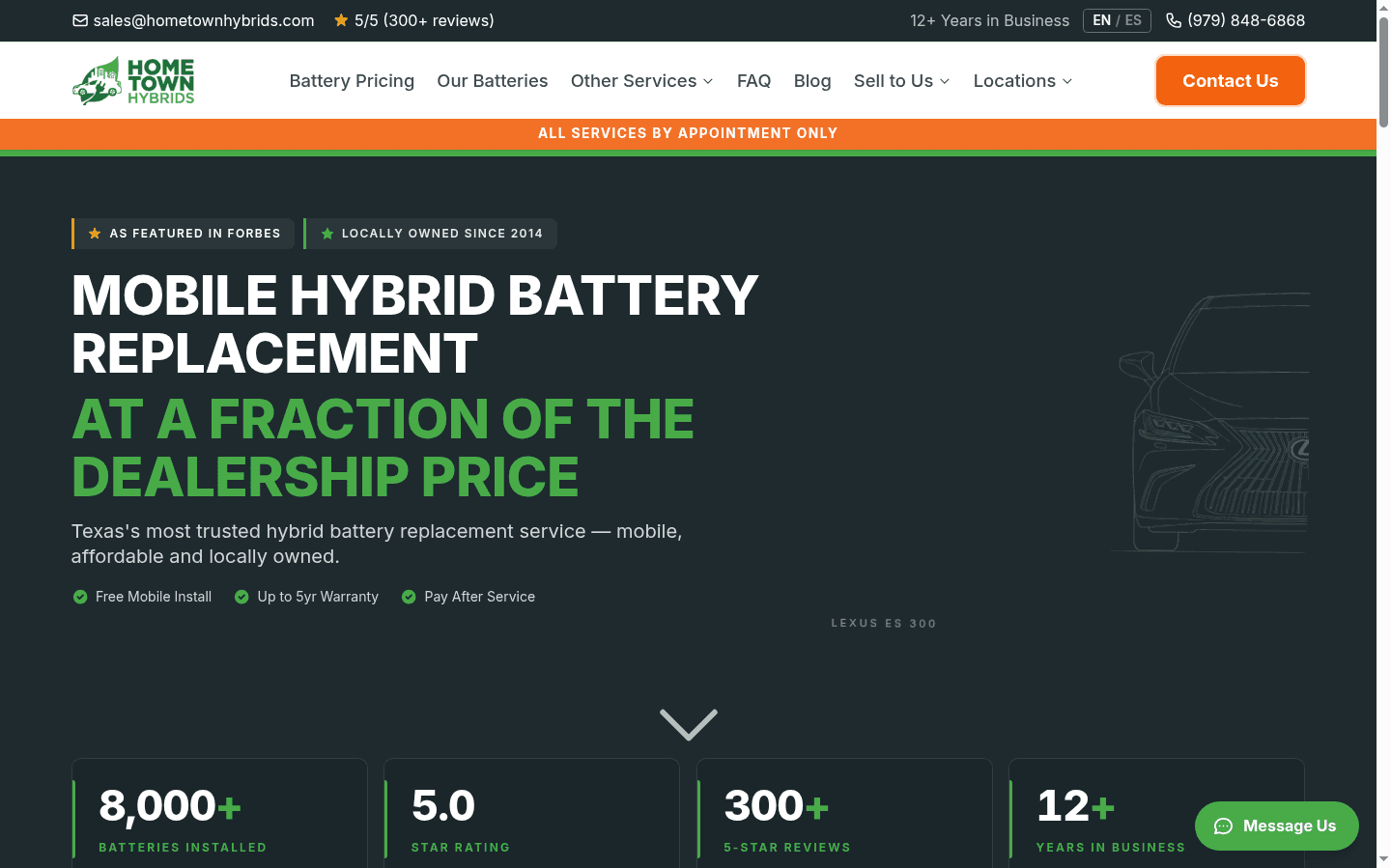The image size is (1391, 868).
Task: Expand the Other Services dropdown
Action: pos(642,81)
